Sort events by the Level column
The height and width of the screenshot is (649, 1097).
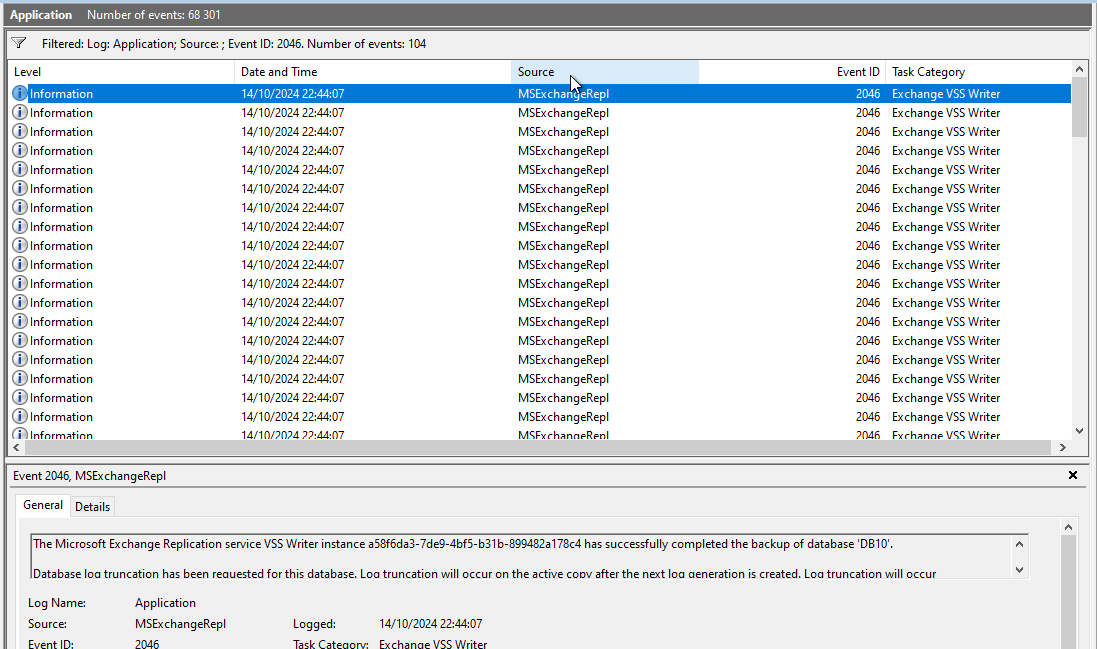[x=120, y=72]
